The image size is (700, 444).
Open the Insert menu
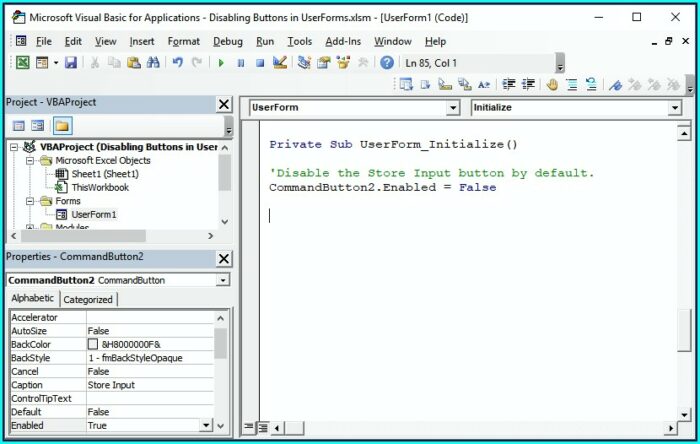[142, 41]
